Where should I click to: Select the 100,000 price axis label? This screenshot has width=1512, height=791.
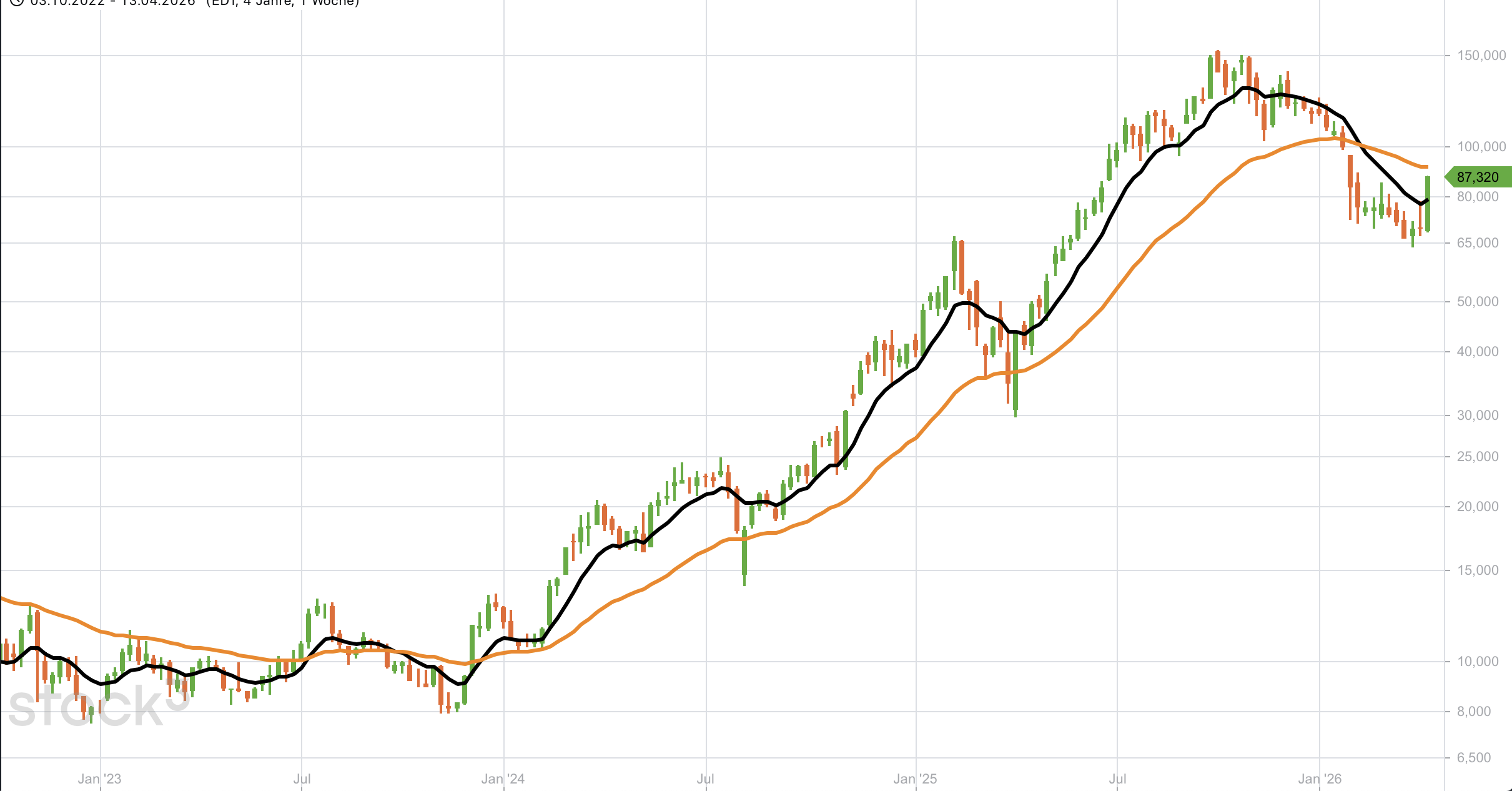click(1481, 147)
